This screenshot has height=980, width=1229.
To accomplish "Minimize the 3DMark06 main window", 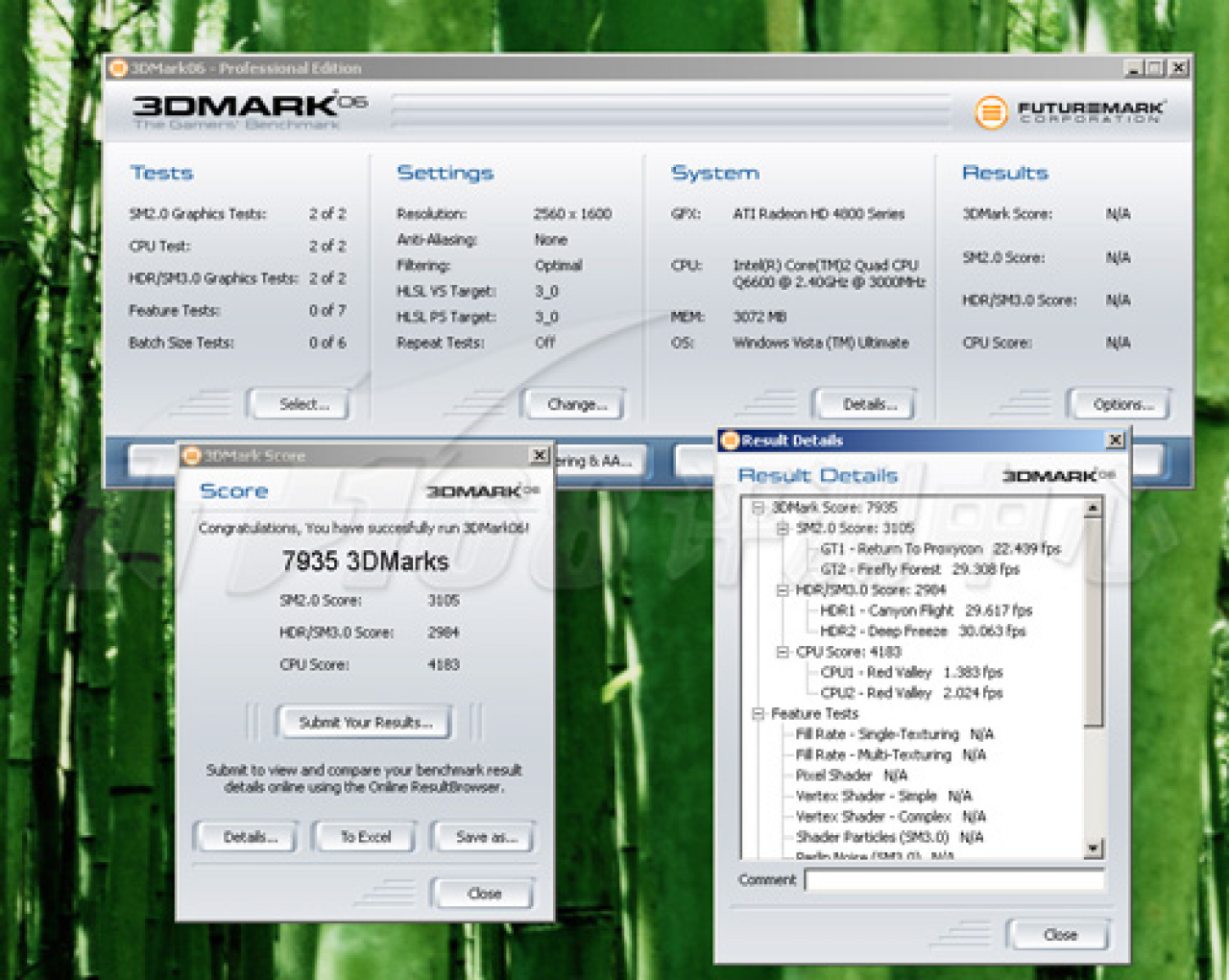I will 1134,68.
